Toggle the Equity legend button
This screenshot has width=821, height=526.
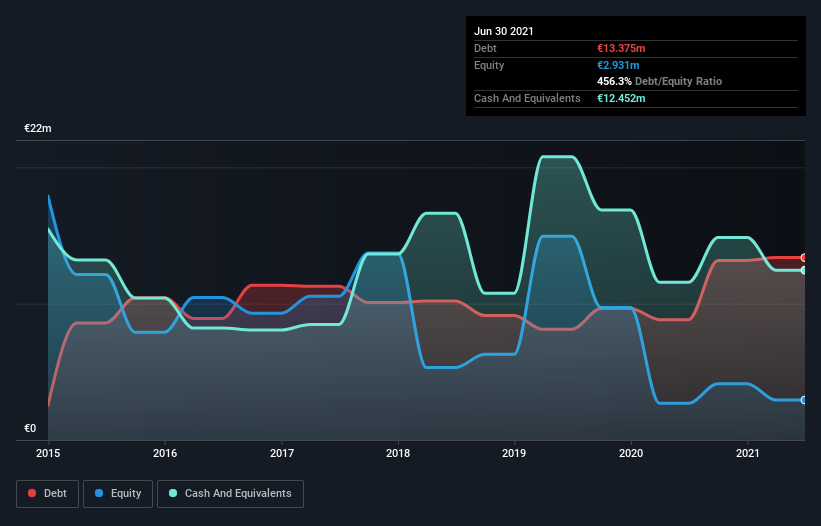point(118,494)
